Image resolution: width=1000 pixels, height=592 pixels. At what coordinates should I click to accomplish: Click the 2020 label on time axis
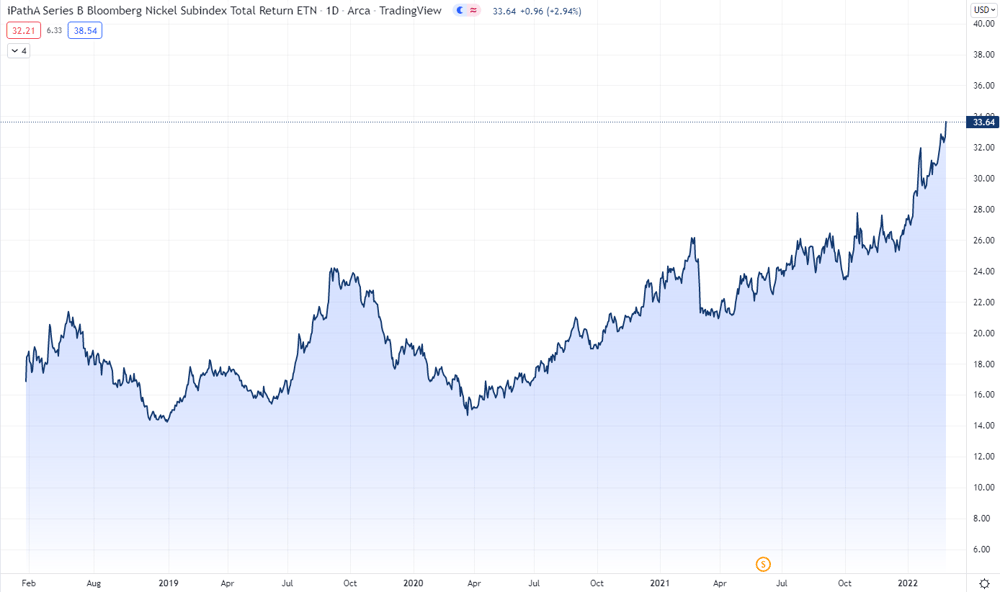[413, 583]
